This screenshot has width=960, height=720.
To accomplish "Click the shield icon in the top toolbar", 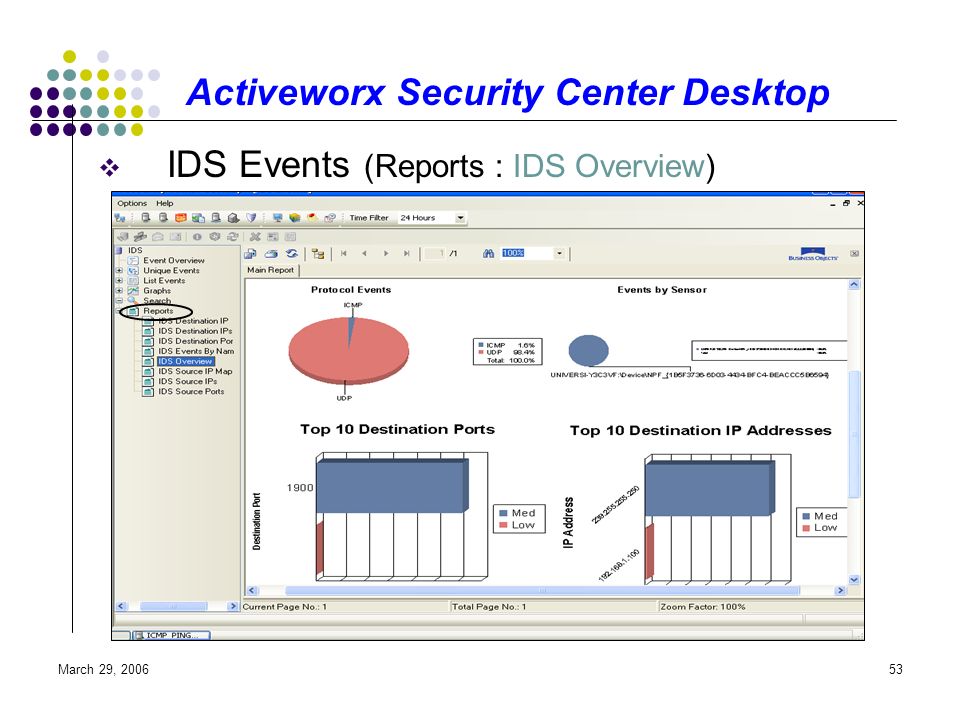I will point(251,218).
